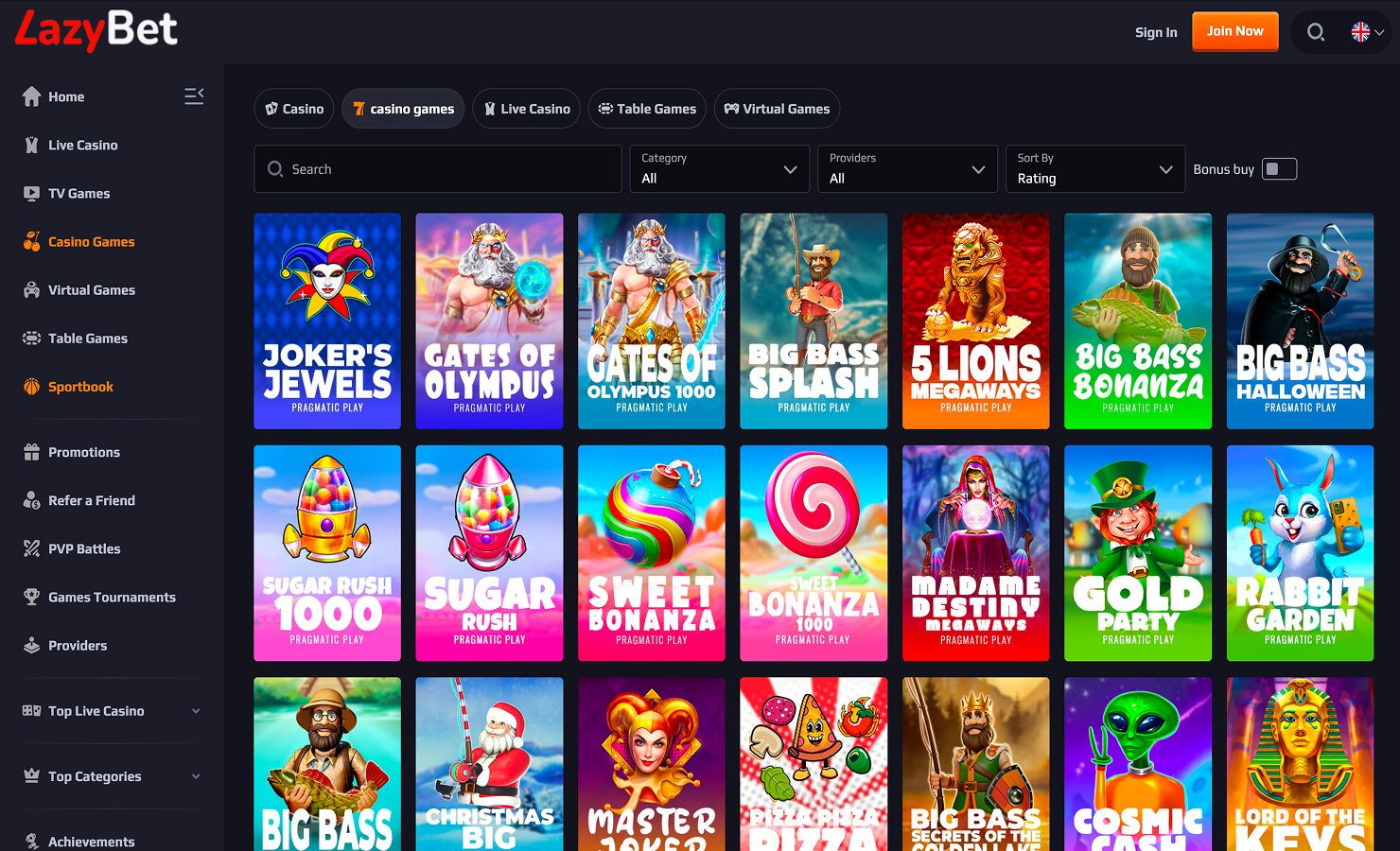This screenshot has height=851, width=1400.
Task: Open the Home sidebar icon
Action: click(31, 96)
